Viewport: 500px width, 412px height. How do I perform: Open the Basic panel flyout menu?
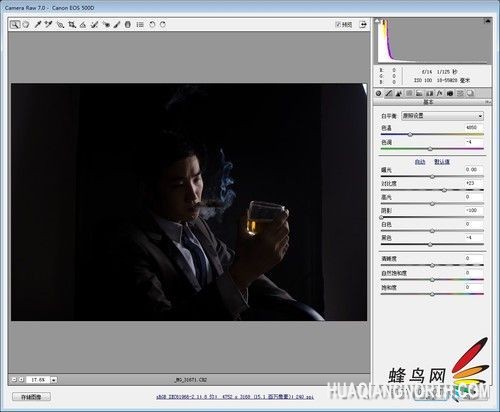(488, 102)
